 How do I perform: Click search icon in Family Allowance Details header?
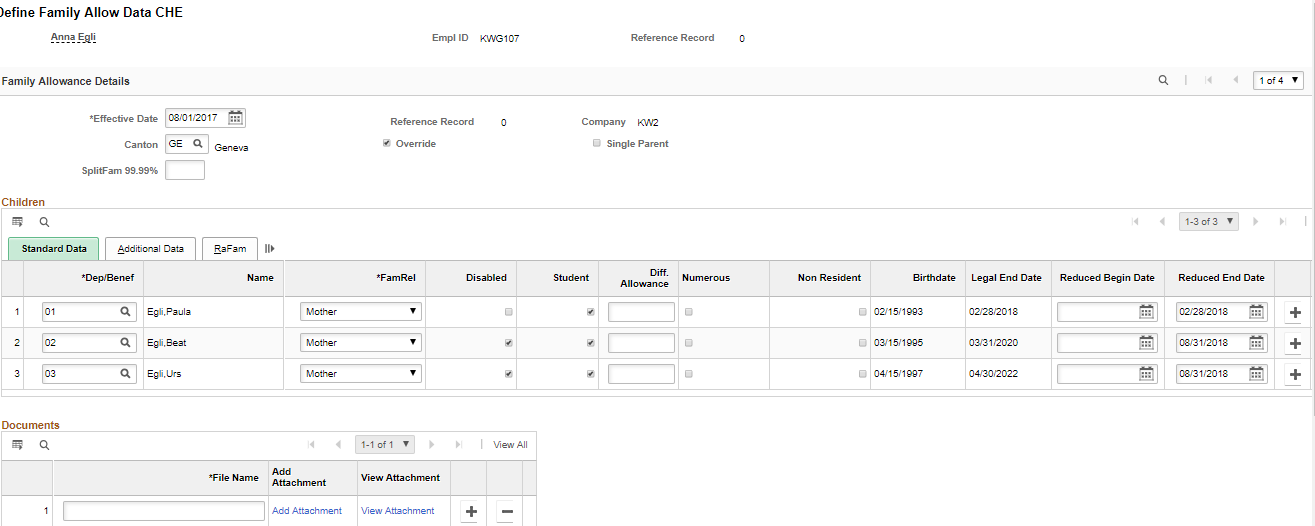[1163, 80]
